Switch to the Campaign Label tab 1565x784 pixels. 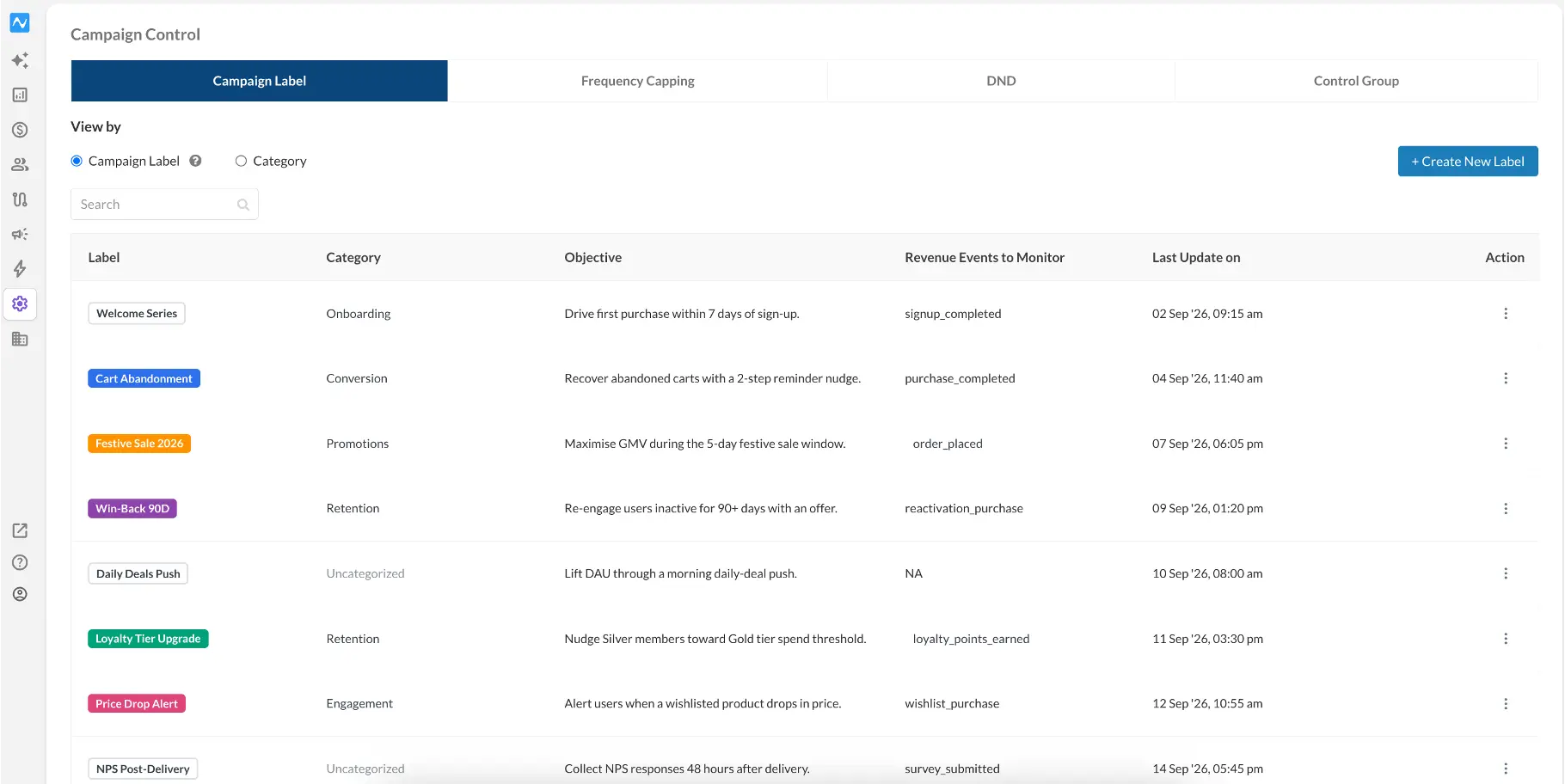click(x=259, y=81)
